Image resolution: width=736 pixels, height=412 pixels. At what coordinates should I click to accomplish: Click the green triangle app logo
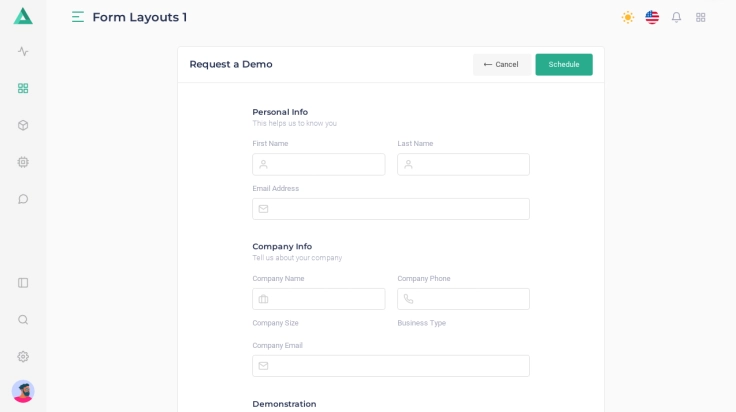(23, 16)
